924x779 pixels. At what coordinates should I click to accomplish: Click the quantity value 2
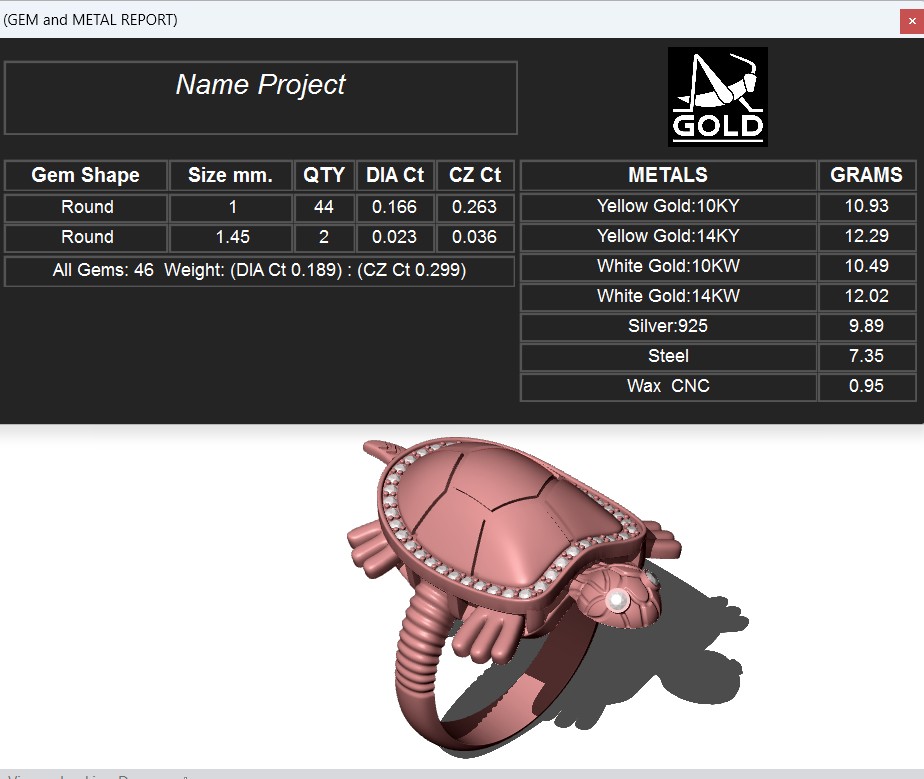pos(324,237)
